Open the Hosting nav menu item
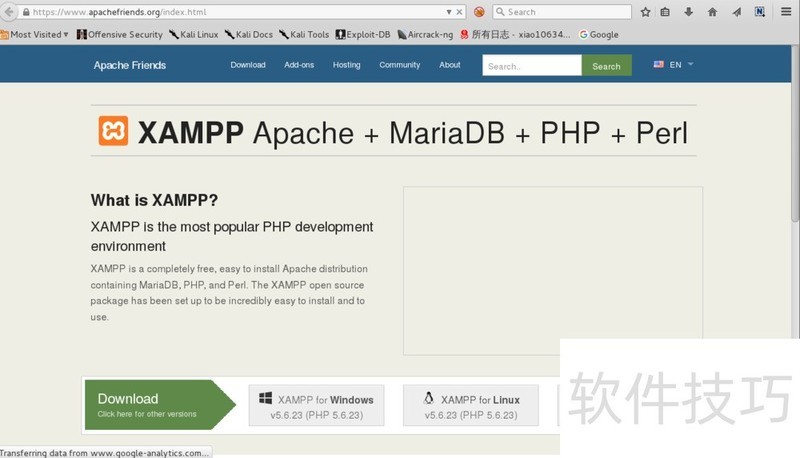This screenshot has width=800, height=458. [x=346, y=65]
